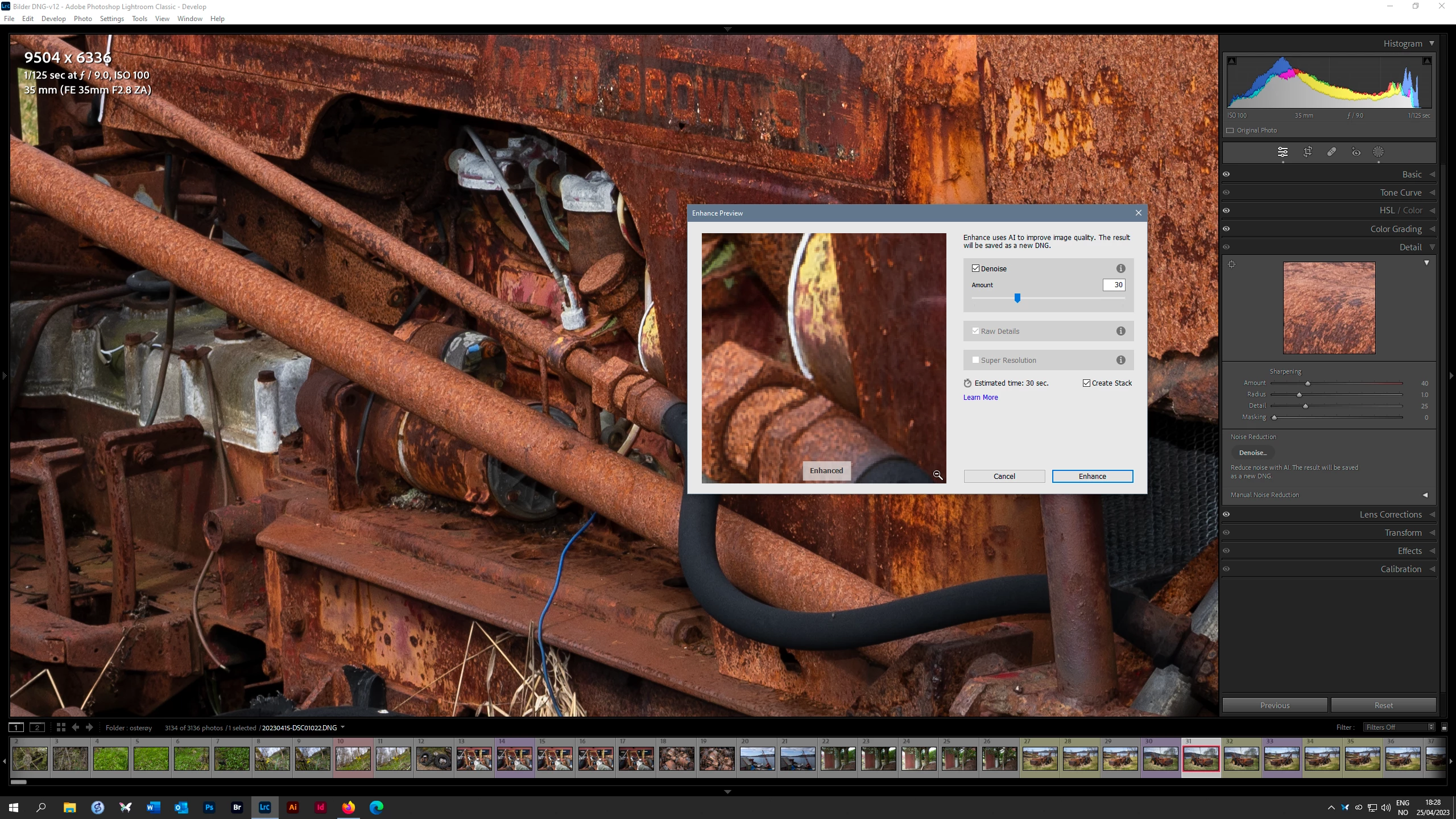Open Grid view icon in toolbar
The image size is (1456, 819).
point(61,727)
